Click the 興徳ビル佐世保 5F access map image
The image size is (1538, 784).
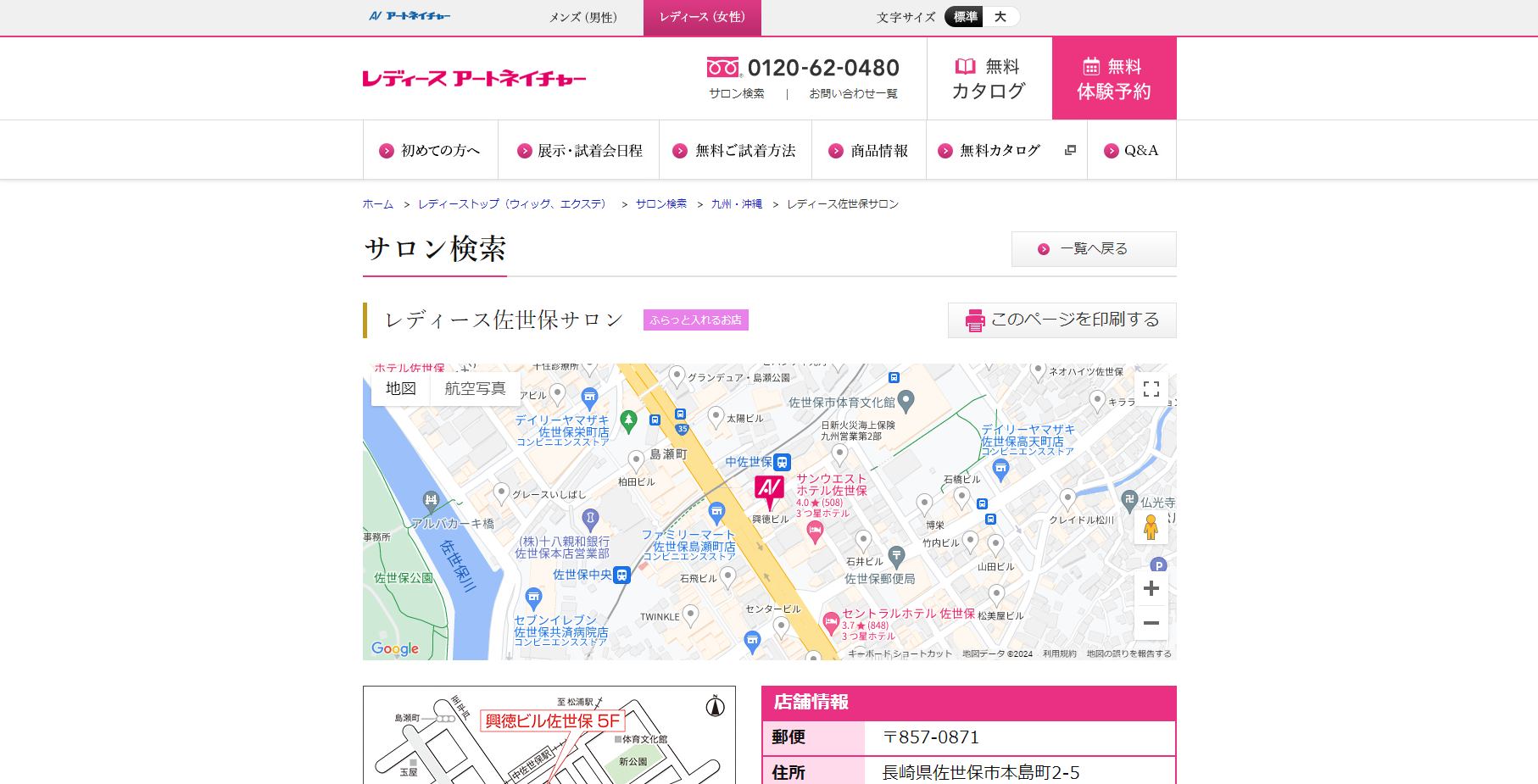pyautogui.click(x=549, y=735)
